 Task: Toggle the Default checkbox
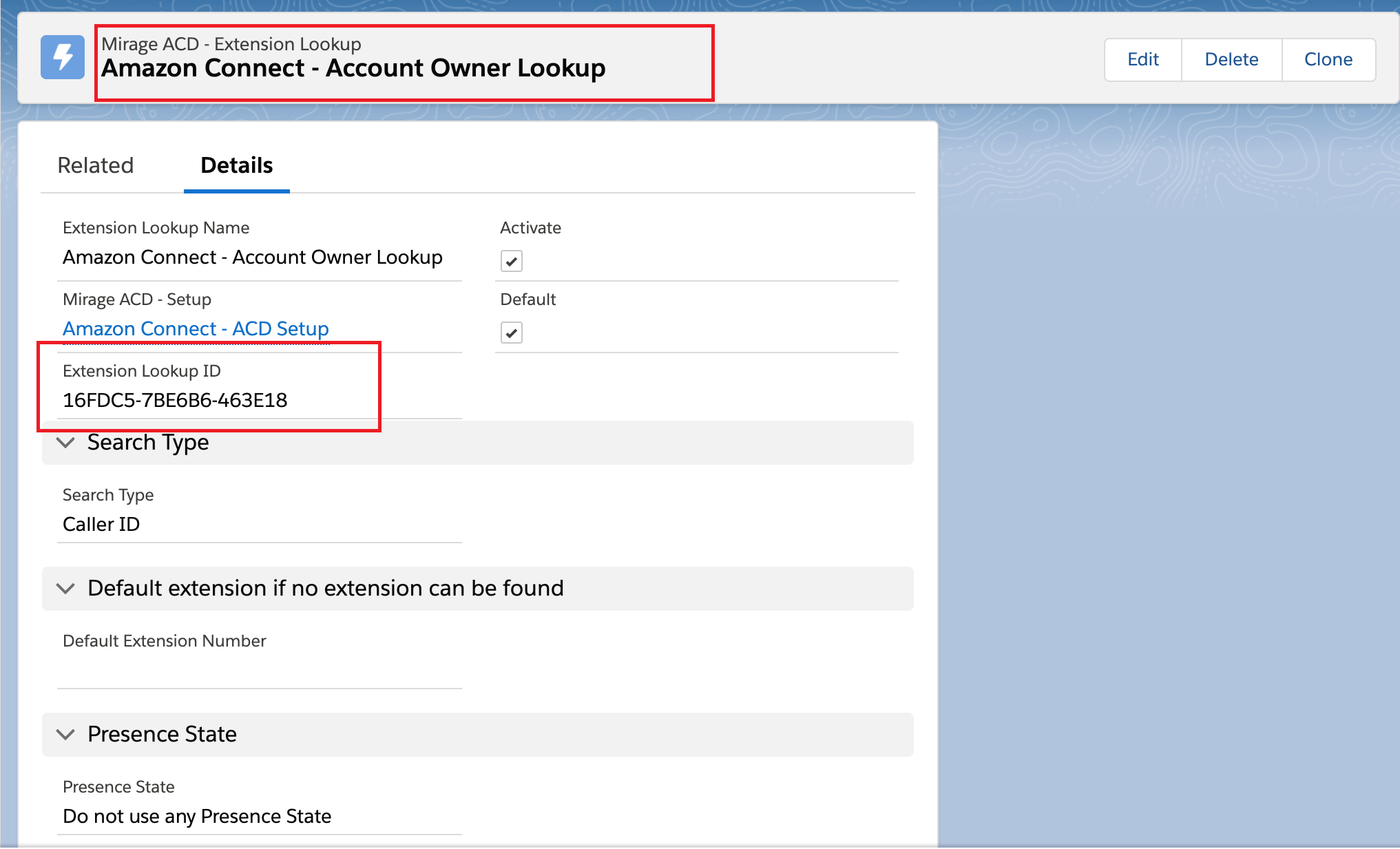click(512, 333)
